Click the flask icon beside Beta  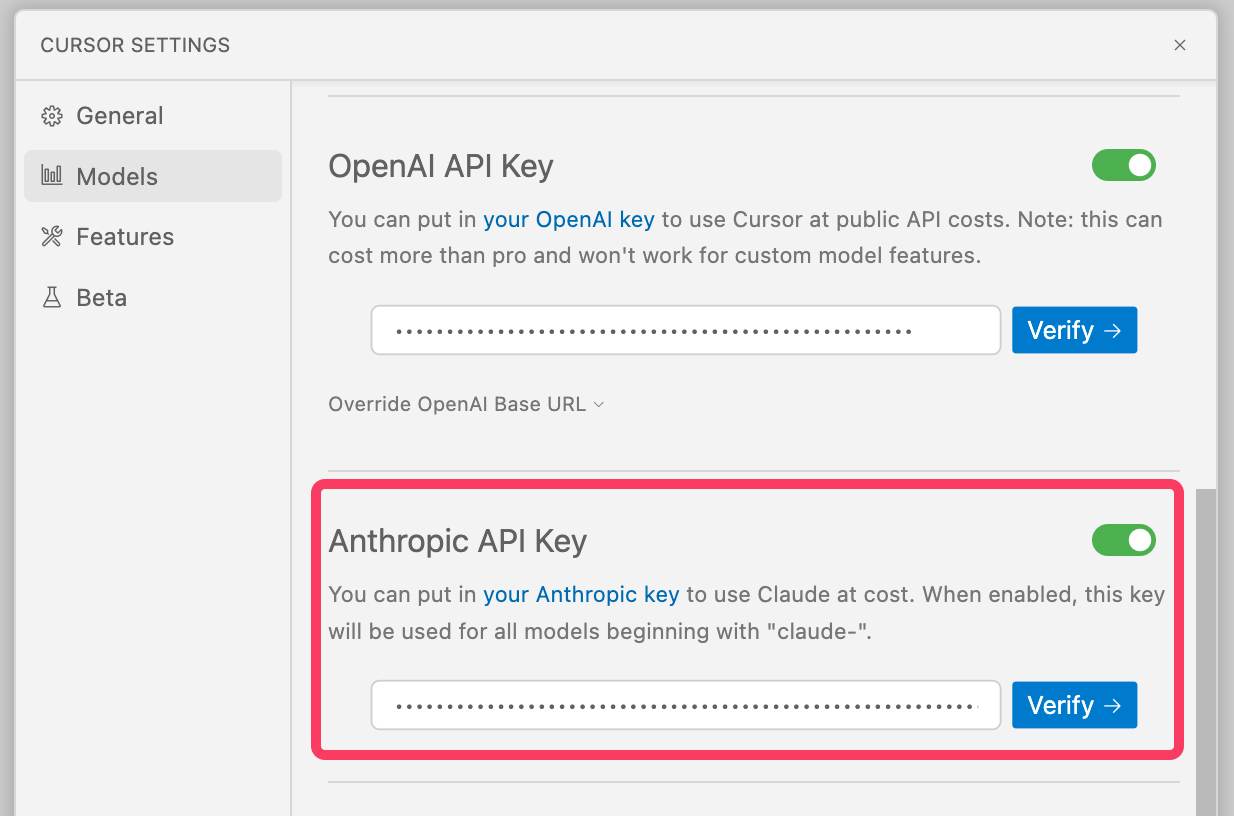[51, 298]
